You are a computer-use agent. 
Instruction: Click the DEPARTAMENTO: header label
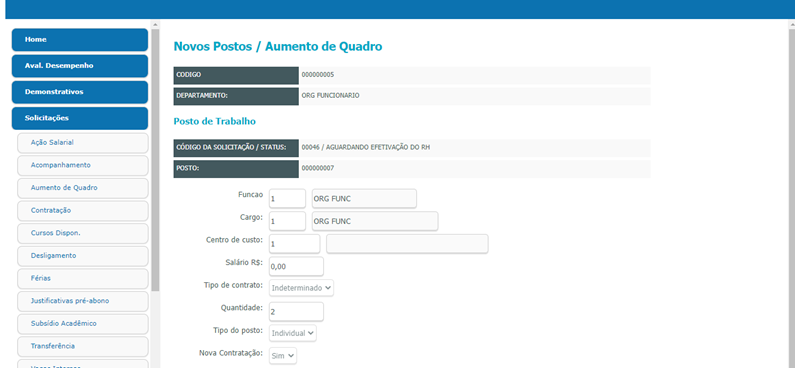coord(202,95)
